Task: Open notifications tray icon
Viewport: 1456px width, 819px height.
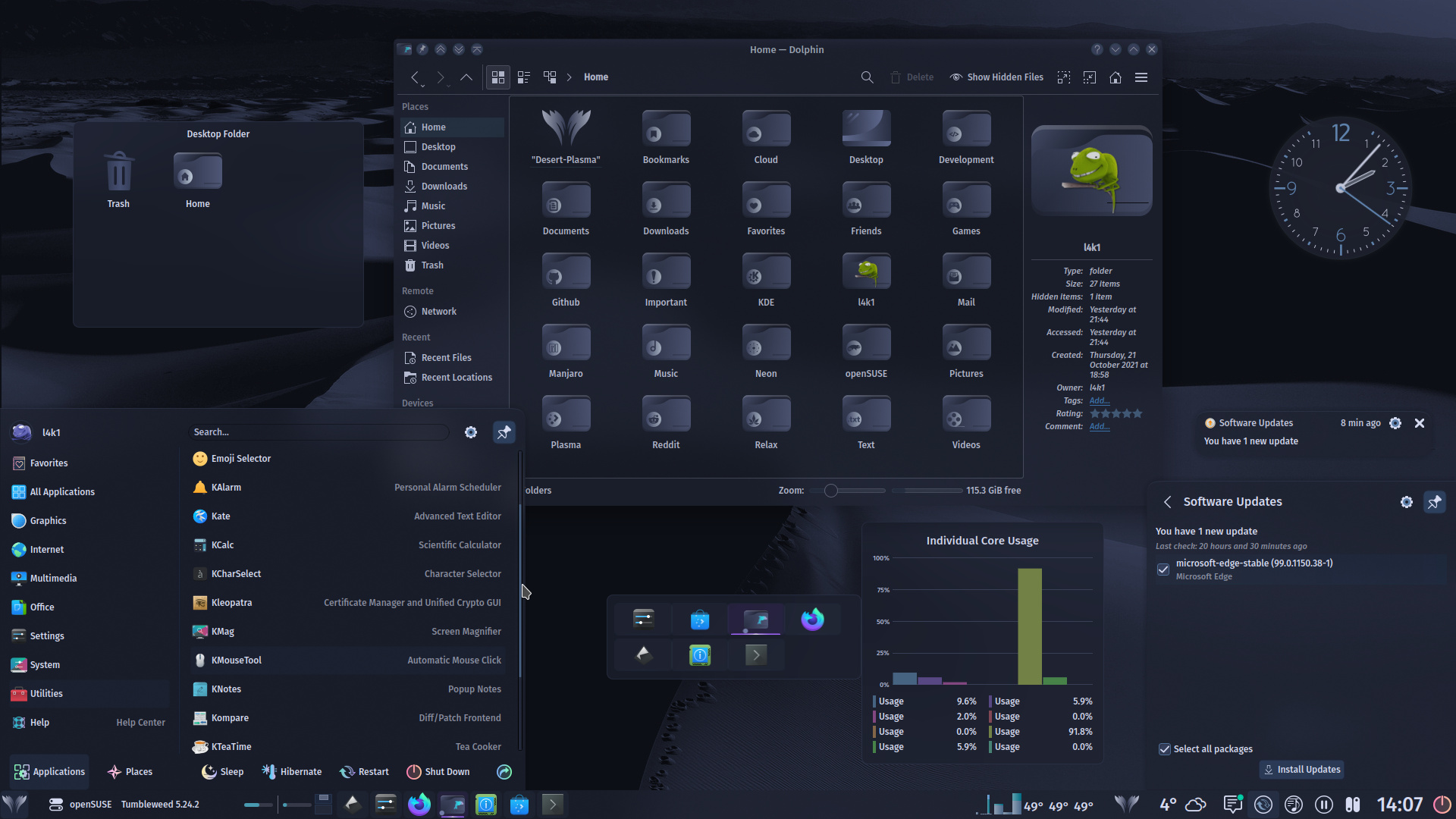Action: click(1233, 804)
